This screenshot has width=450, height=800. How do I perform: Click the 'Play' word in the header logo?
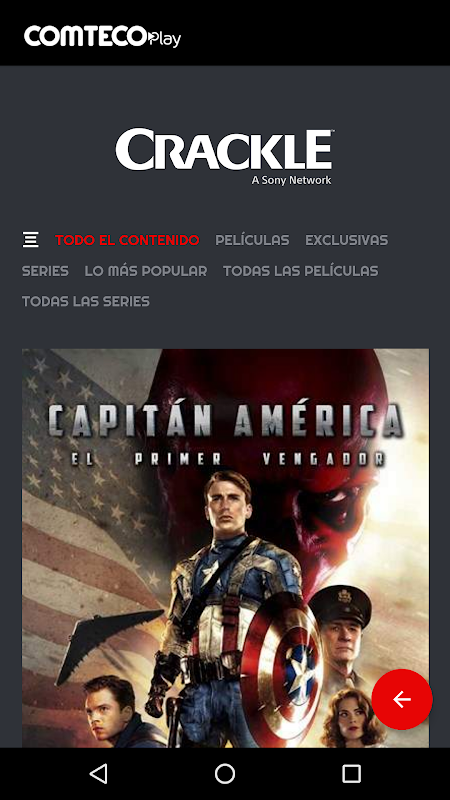coord(165,39)
